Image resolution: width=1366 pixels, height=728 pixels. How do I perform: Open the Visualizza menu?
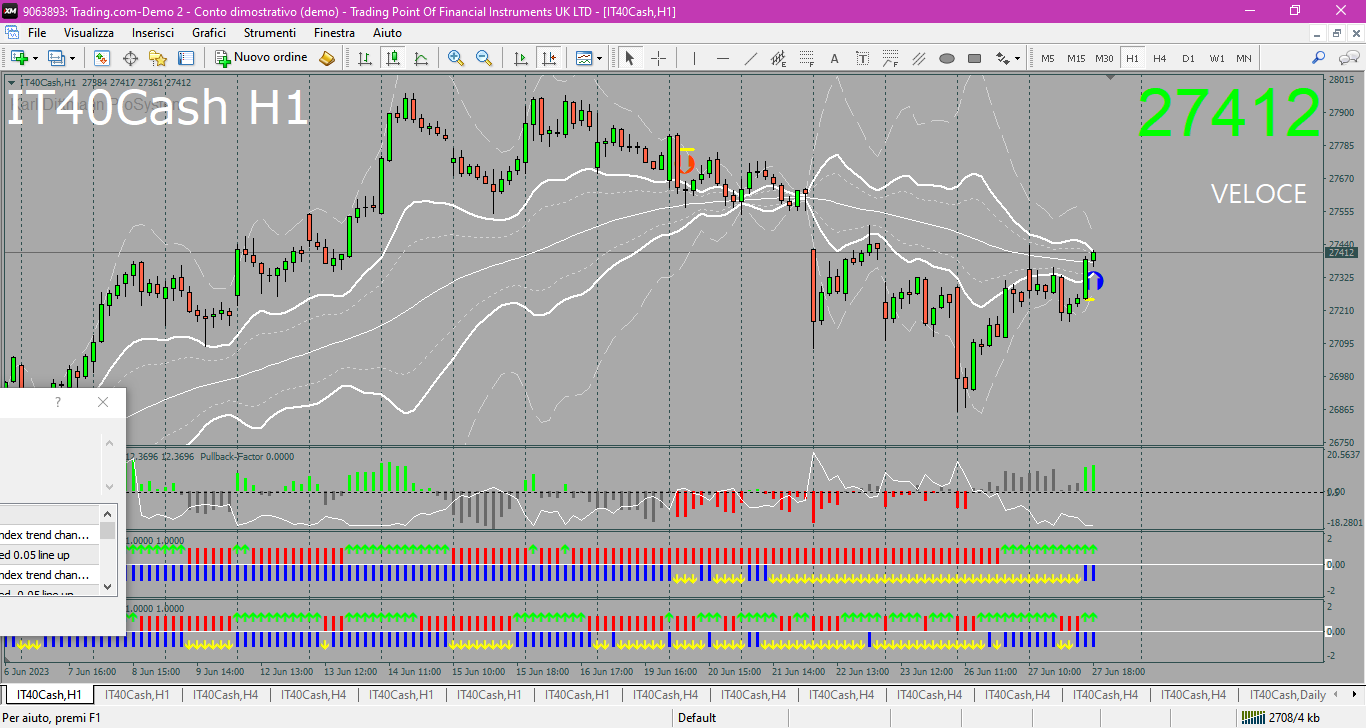(89, 33)
